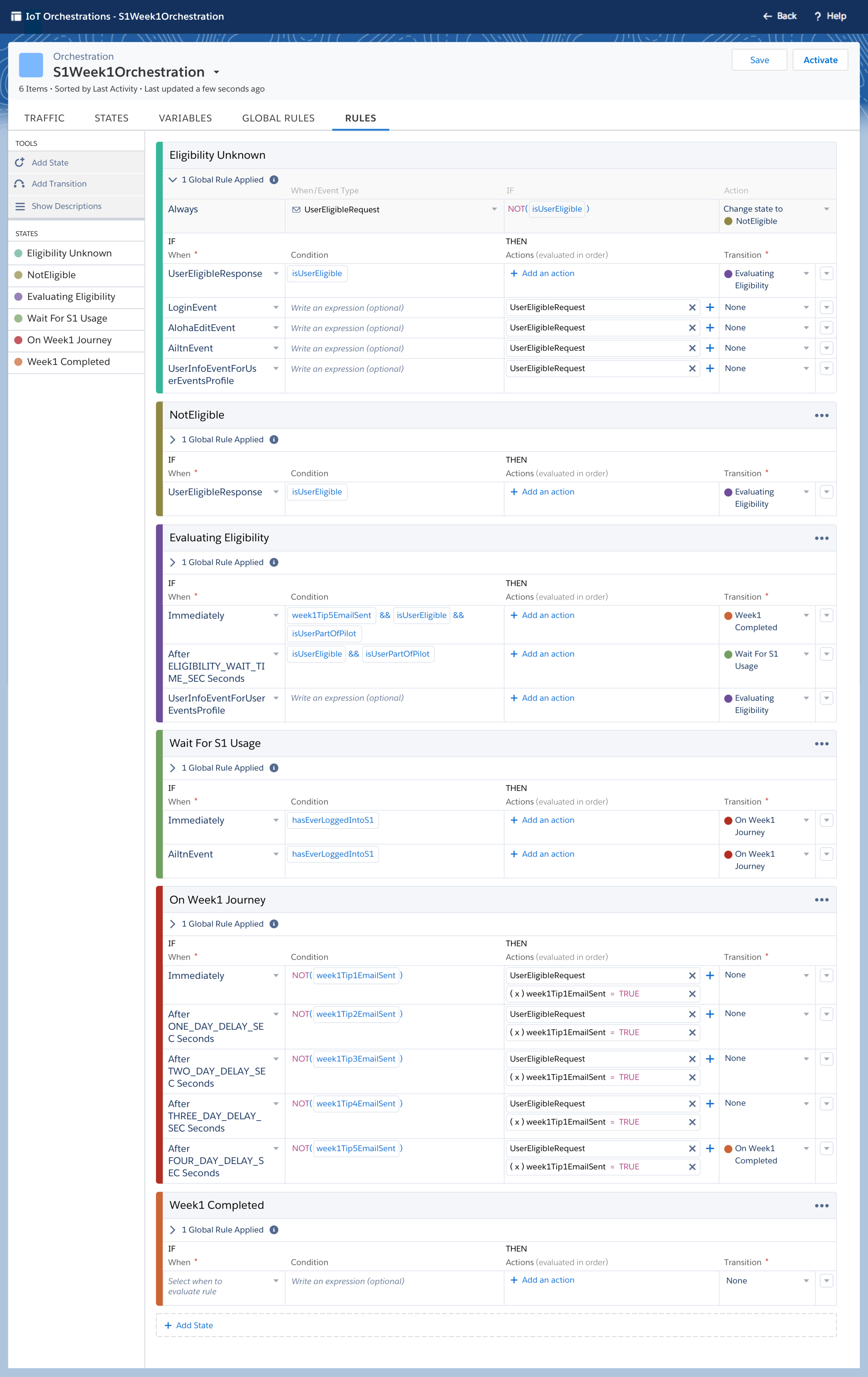Switch to GLOBAL RULES tab
The height and width of the screenshot is (1377, 868).
click(x=278, y=118)
